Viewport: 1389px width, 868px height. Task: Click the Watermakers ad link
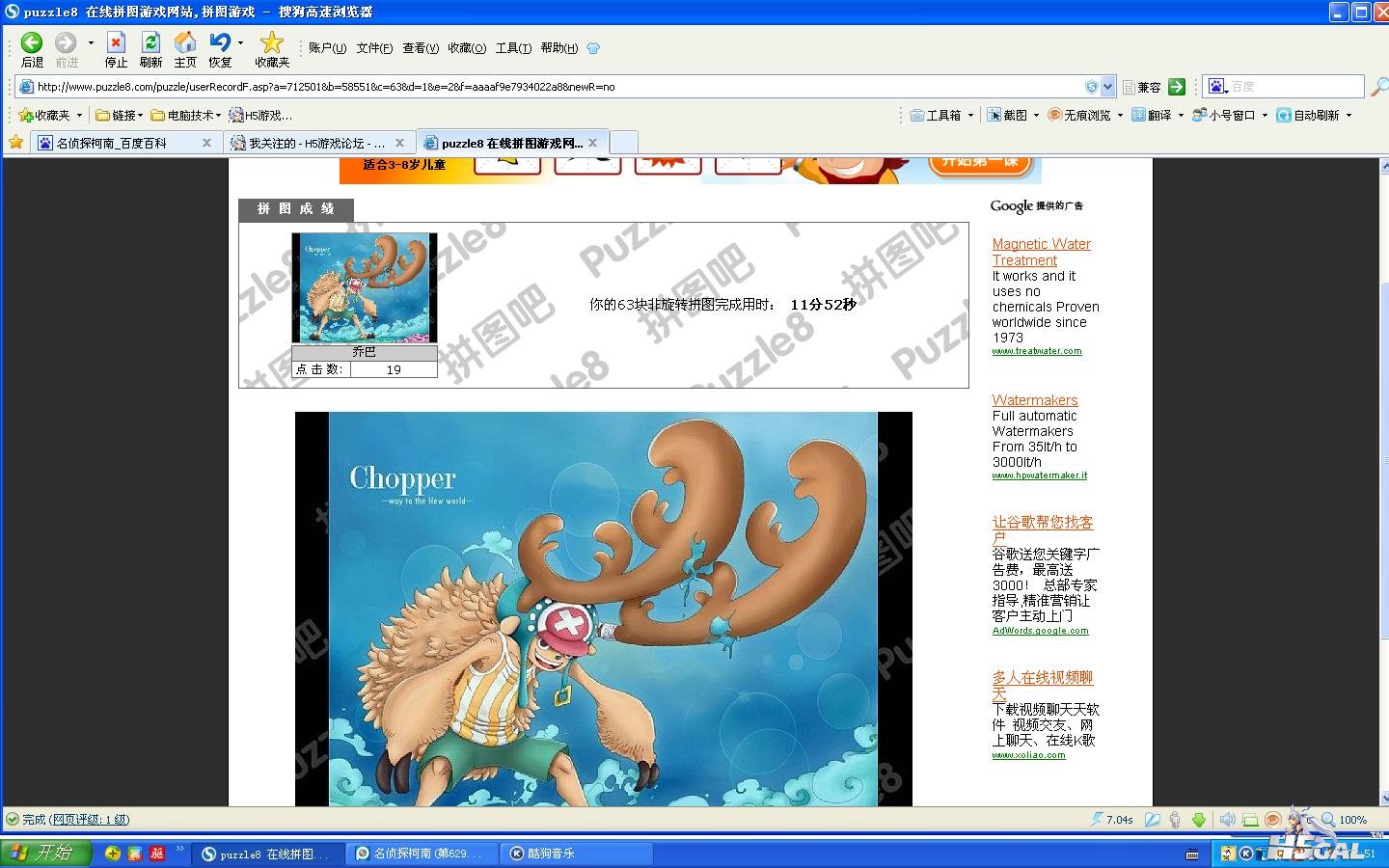(x=1034, y=400)
